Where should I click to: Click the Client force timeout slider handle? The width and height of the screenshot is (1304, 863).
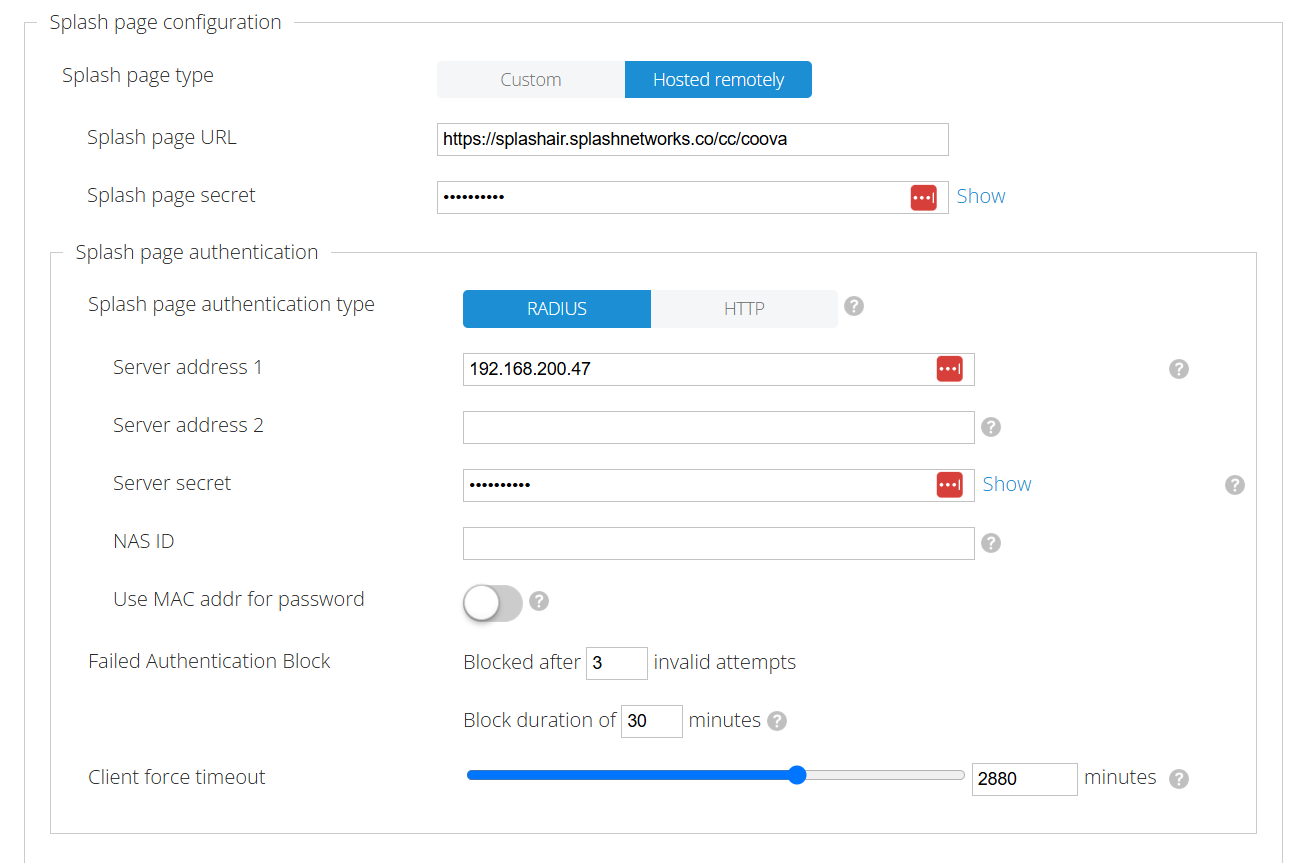[797, 775]
